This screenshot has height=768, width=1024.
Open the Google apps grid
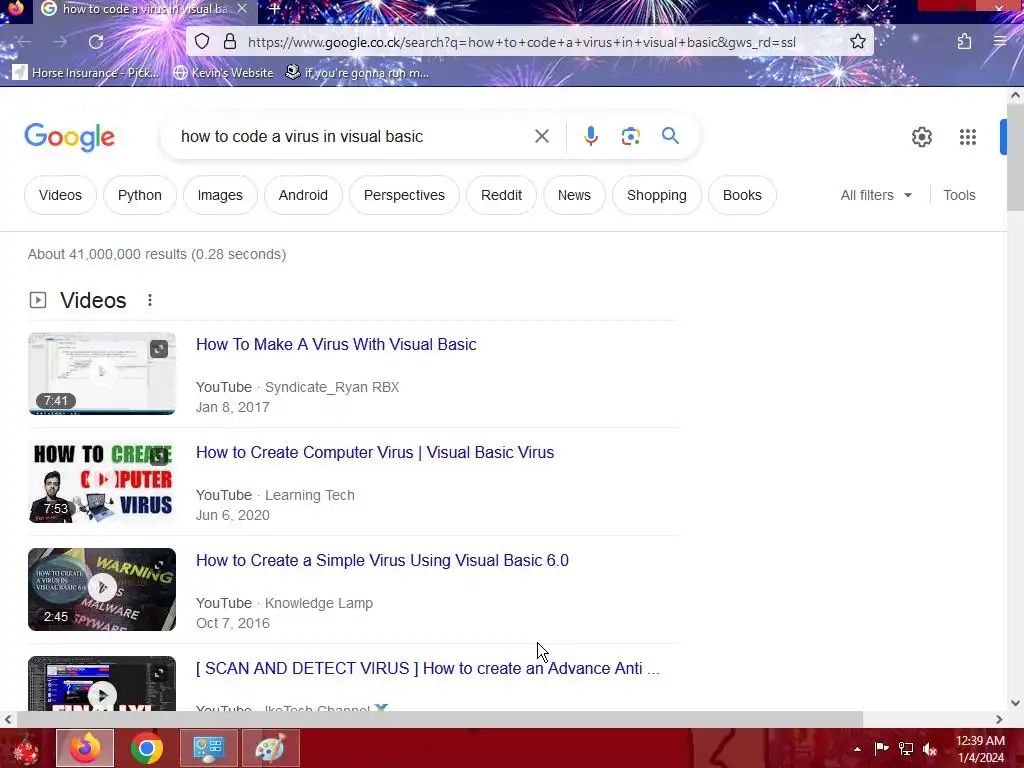click(x=968, y=136)
